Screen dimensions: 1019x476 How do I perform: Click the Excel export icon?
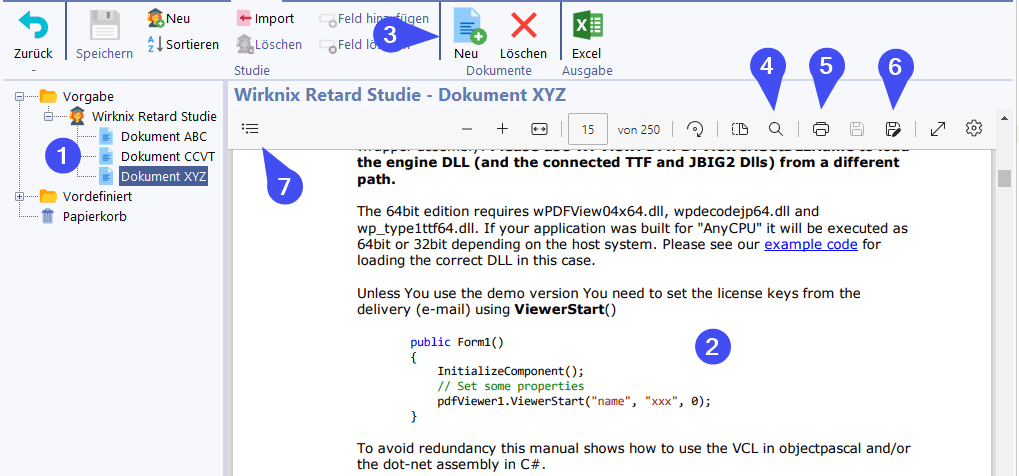point(586,25)
